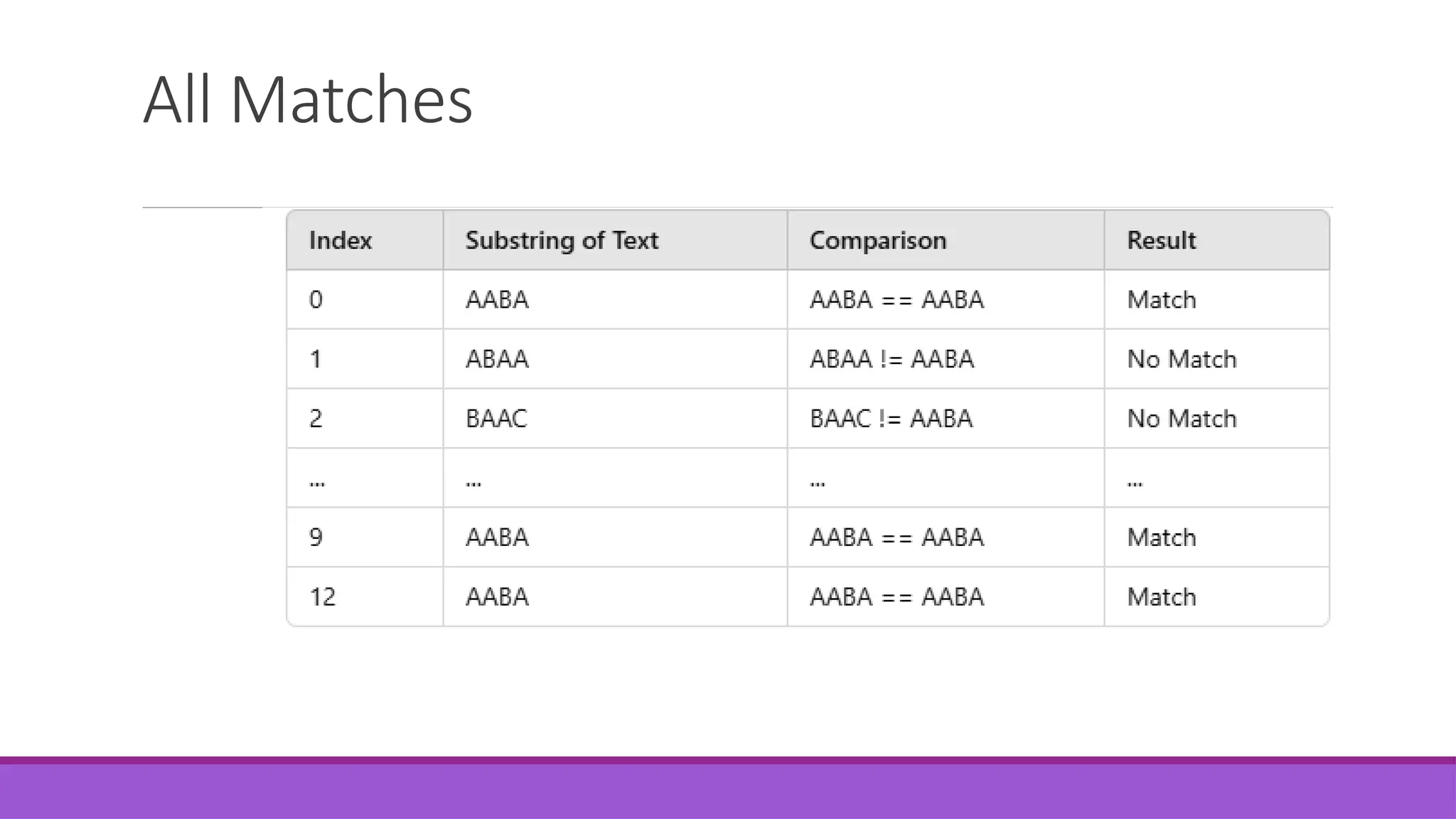This screenshot has height=819, width=1456.
Task: Select the "No Match" result for ABAA
Action: click(x=1182, y=359)
